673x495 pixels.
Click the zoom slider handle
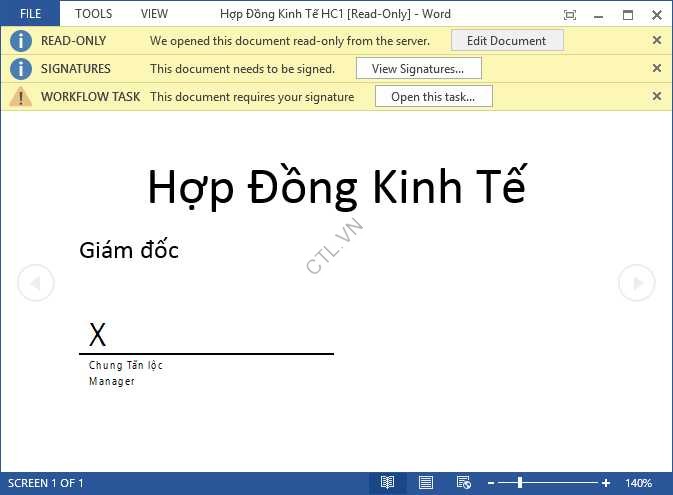pyautogui.click(x=520, y=483)
